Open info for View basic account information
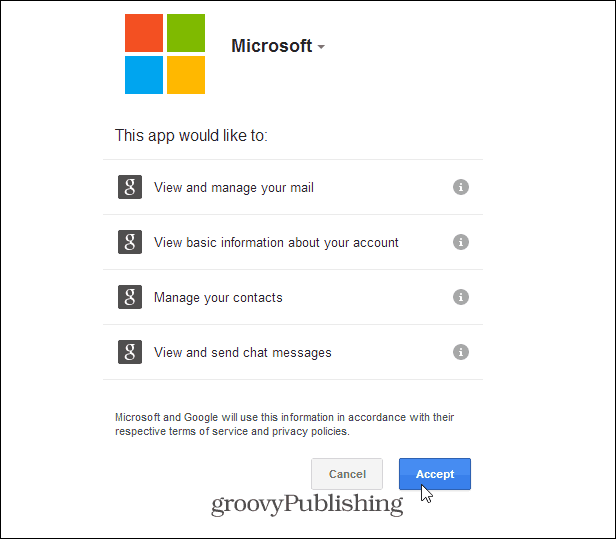The height and width of the screenshot is (539, 616). click(x=461, y=242)
